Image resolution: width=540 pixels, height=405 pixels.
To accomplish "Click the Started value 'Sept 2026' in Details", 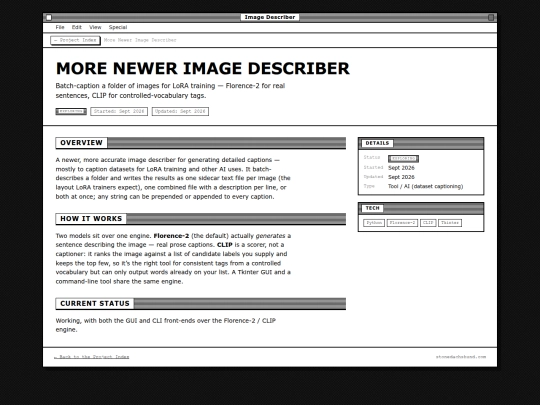I will coord(401,168).
